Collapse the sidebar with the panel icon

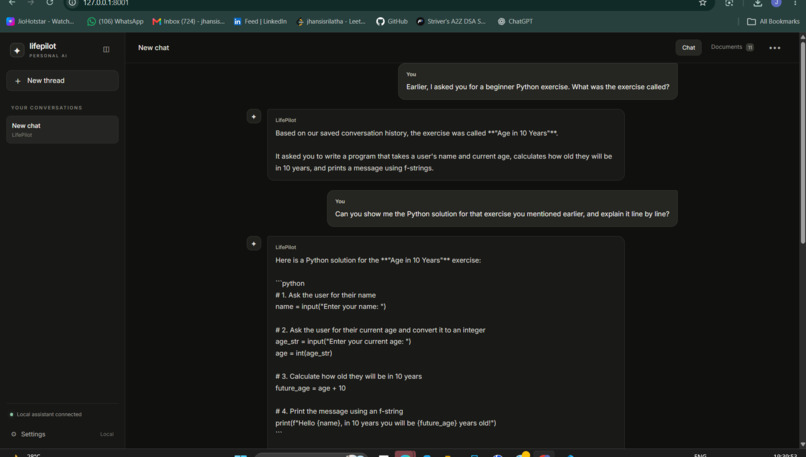pos(106,49)
